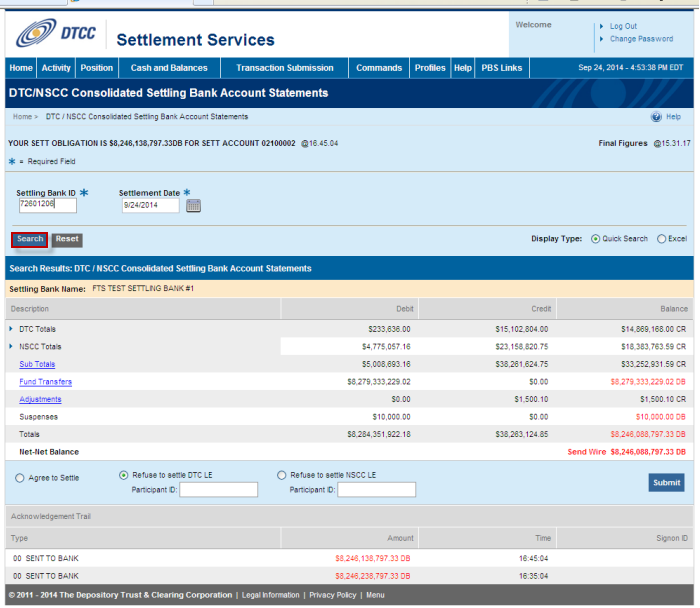The width and height of the screenshot is (700, 608).
Task: Focus the Settlement Date field
Action: tap(151, 205)
